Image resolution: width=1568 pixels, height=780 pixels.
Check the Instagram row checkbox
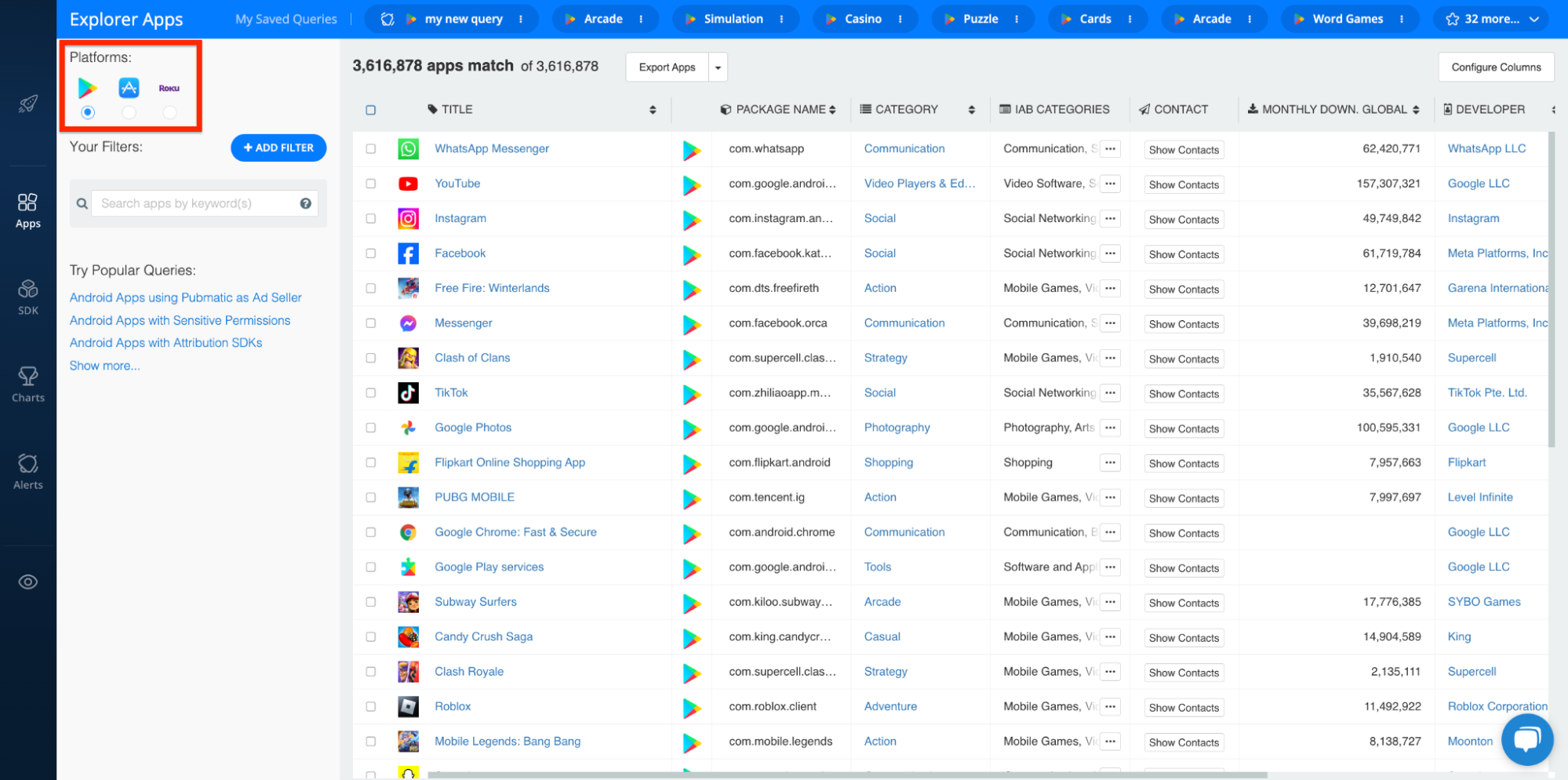(371, 218)
